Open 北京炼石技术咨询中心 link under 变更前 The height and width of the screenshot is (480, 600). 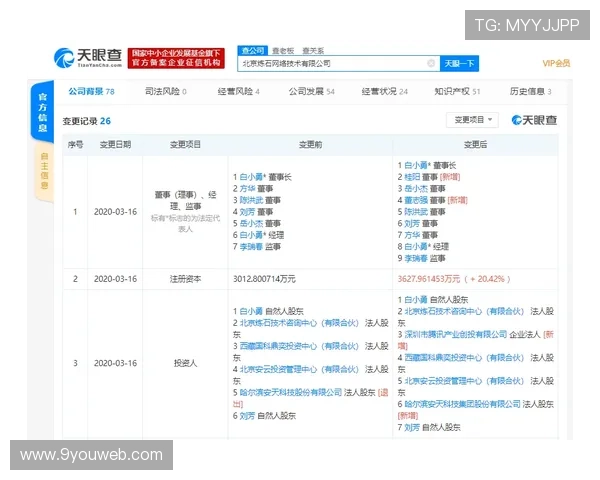[299, 323]
